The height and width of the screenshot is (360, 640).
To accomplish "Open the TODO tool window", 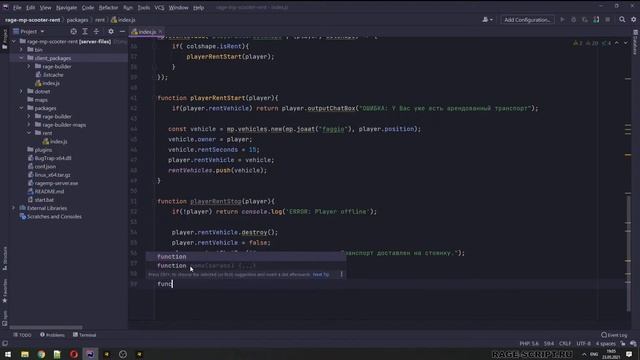I will click(22, 335).
